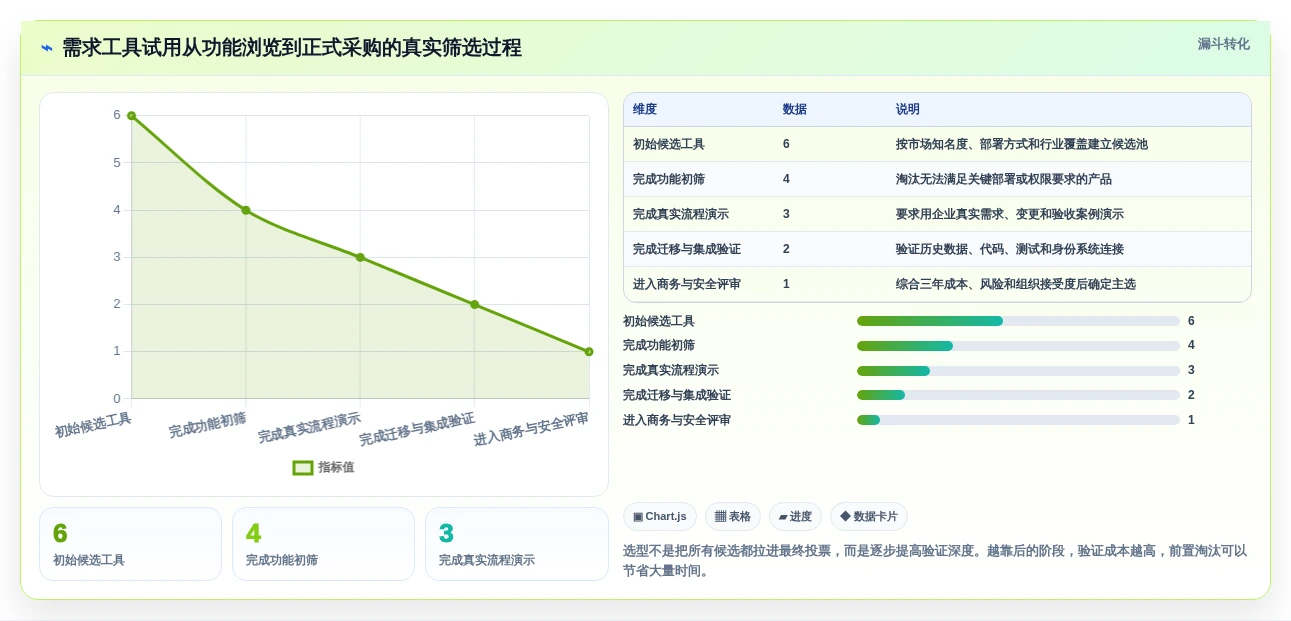Open the stat card showing 4 完成功能初筛
The image size is (1291, 621).
(x=323, y=544)
